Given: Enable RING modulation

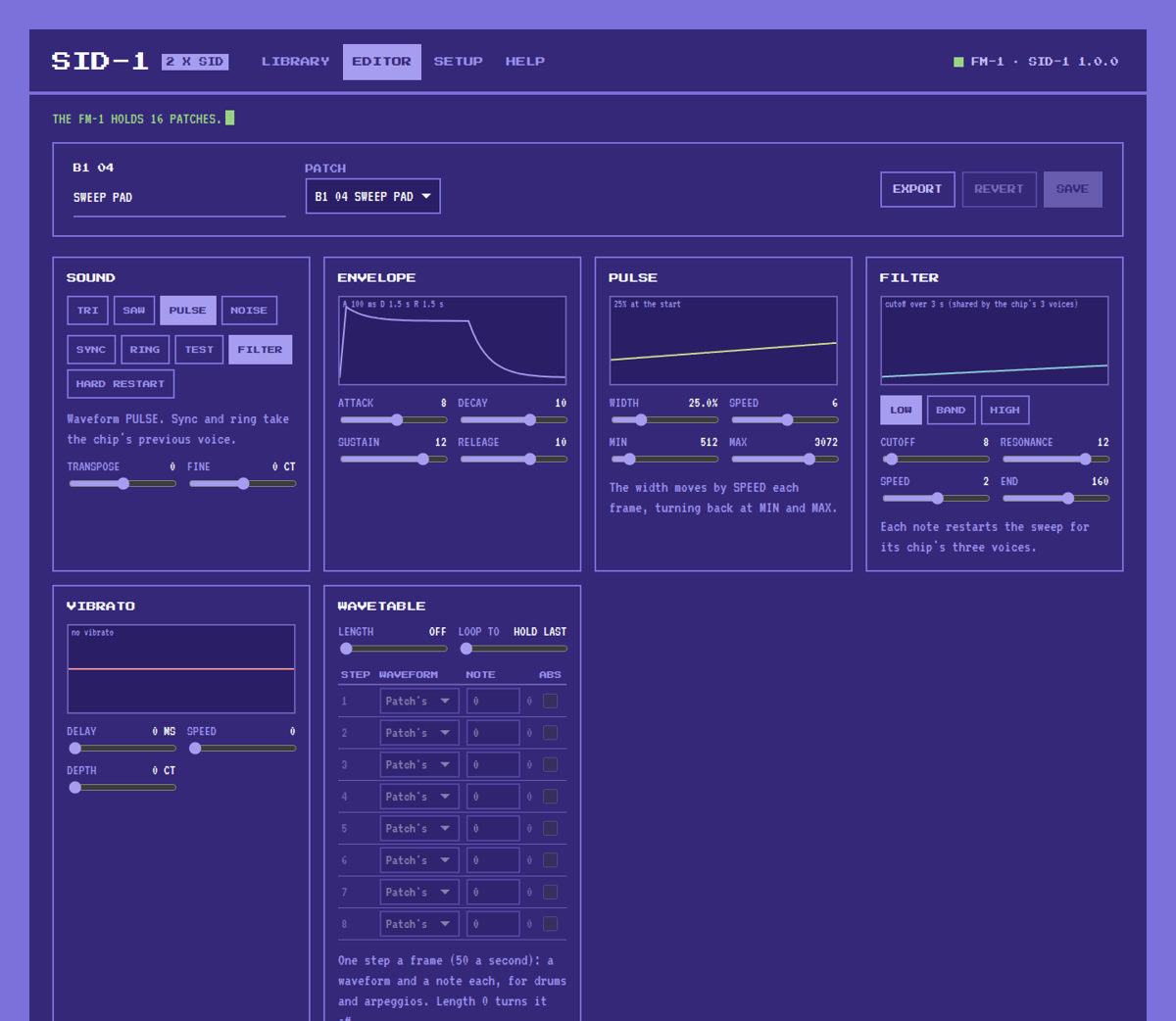Looking at the screenshot, I should (145, 350).
